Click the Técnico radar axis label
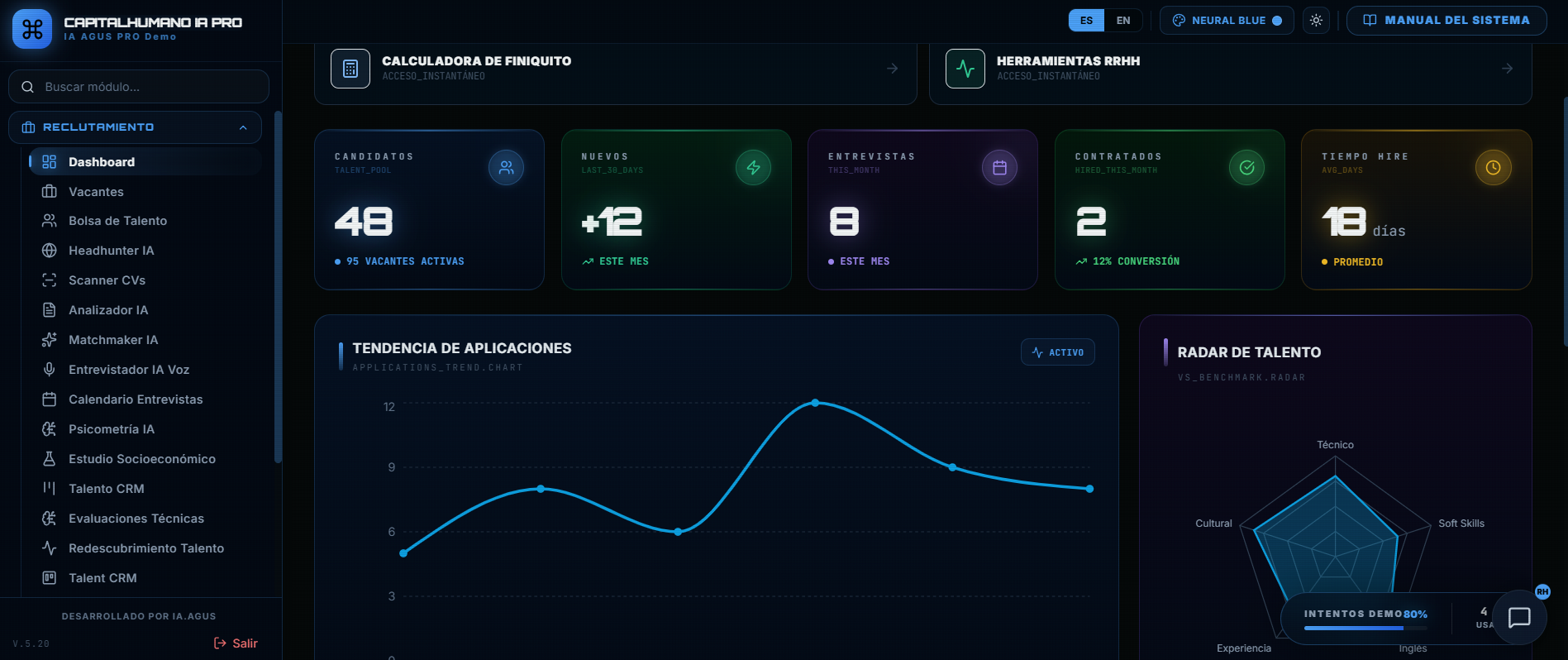The height and width of the screenshot is (660, 1568). pyautogui.click(x=1335, y=445)
